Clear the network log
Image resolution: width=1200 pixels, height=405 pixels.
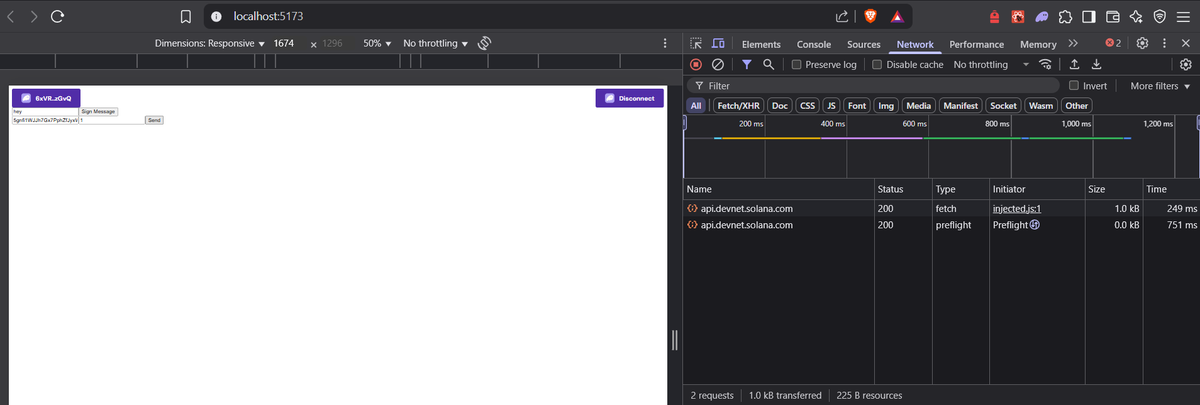coord(717,64)
